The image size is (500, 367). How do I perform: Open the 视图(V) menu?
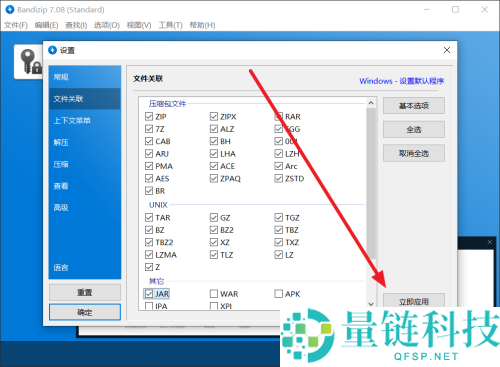139,25
